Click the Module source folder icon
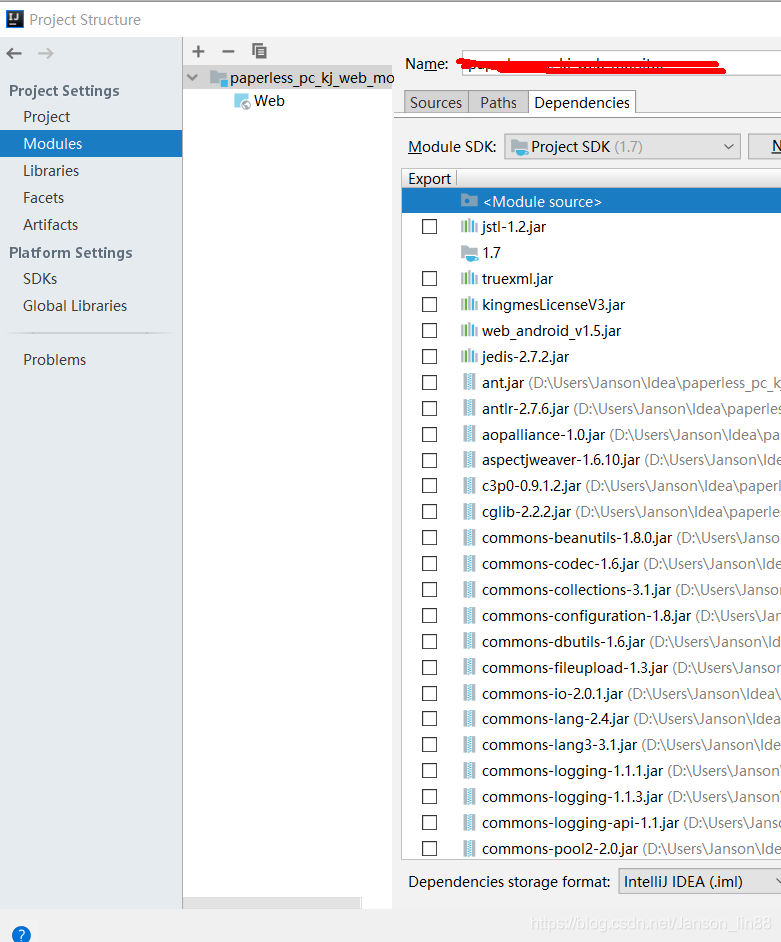The width and height of the screenshot is (781, 942). 469,201
